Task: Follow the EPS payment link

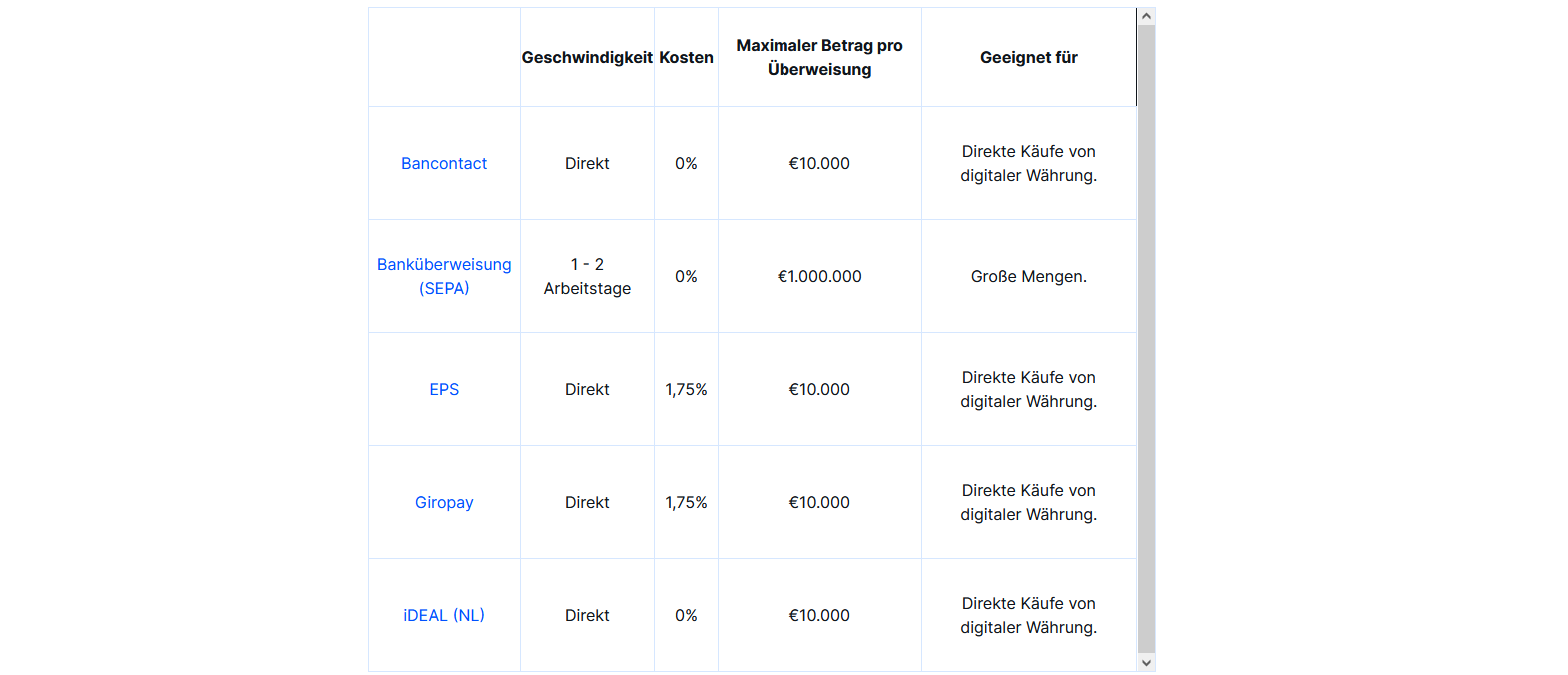Action: pyautogui.click(x=444, y=389)
